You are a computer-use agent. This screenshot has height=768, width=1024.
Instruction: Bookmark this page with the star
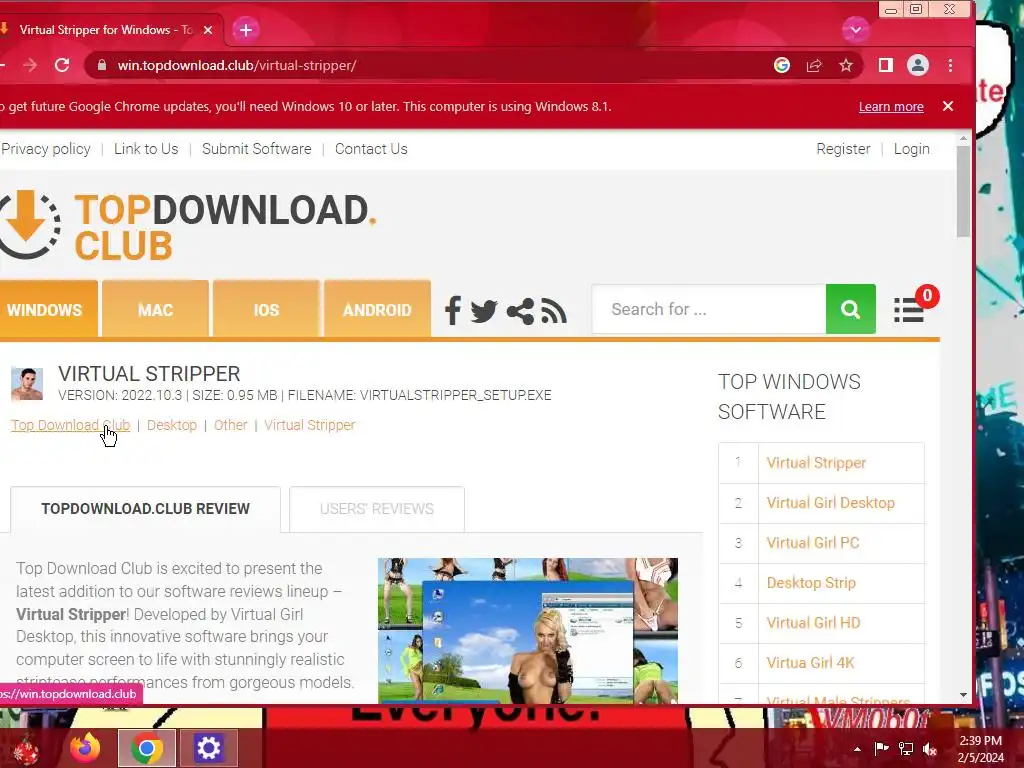[x=846, y=65]
